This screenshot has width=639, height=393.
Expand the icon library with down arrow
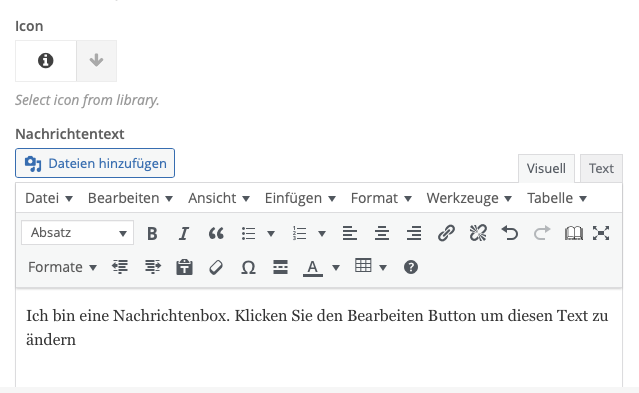pos(97,61)
